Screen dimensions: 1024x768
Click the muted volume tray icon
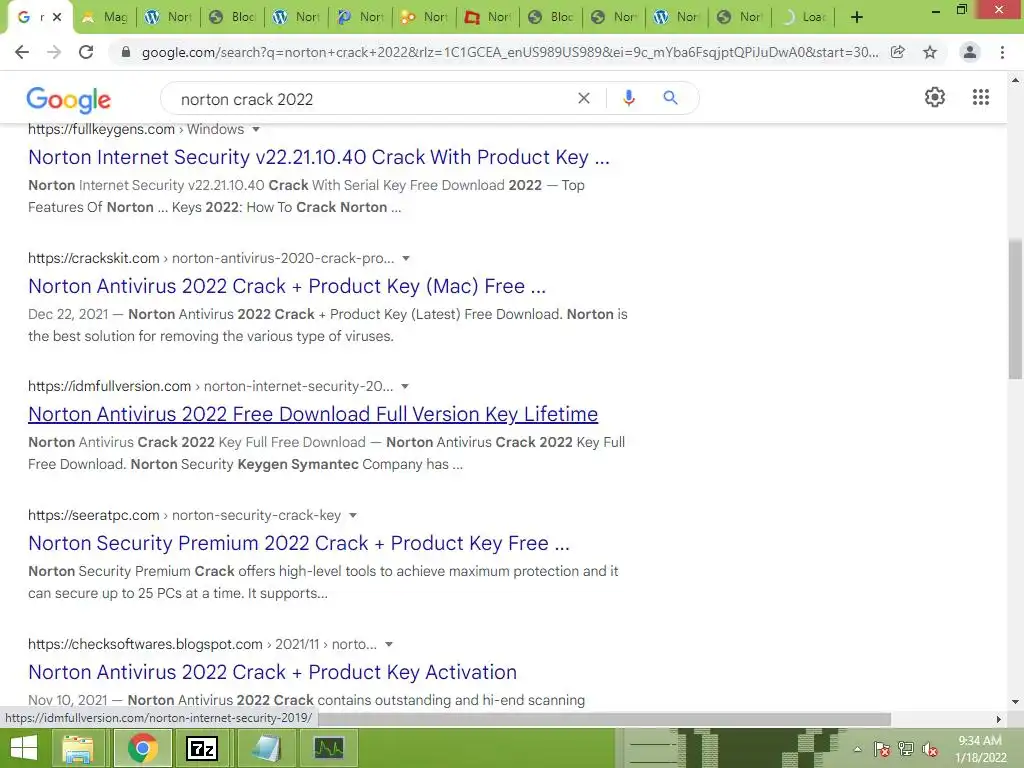point(930,749)
